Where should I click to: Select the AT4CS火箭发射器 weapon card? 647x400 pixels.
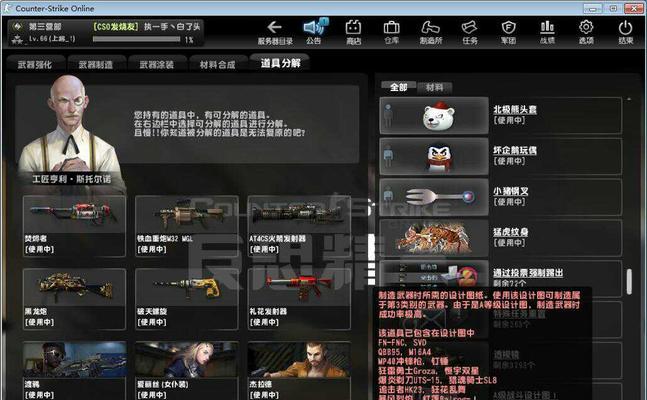click(x=299, y=226)
